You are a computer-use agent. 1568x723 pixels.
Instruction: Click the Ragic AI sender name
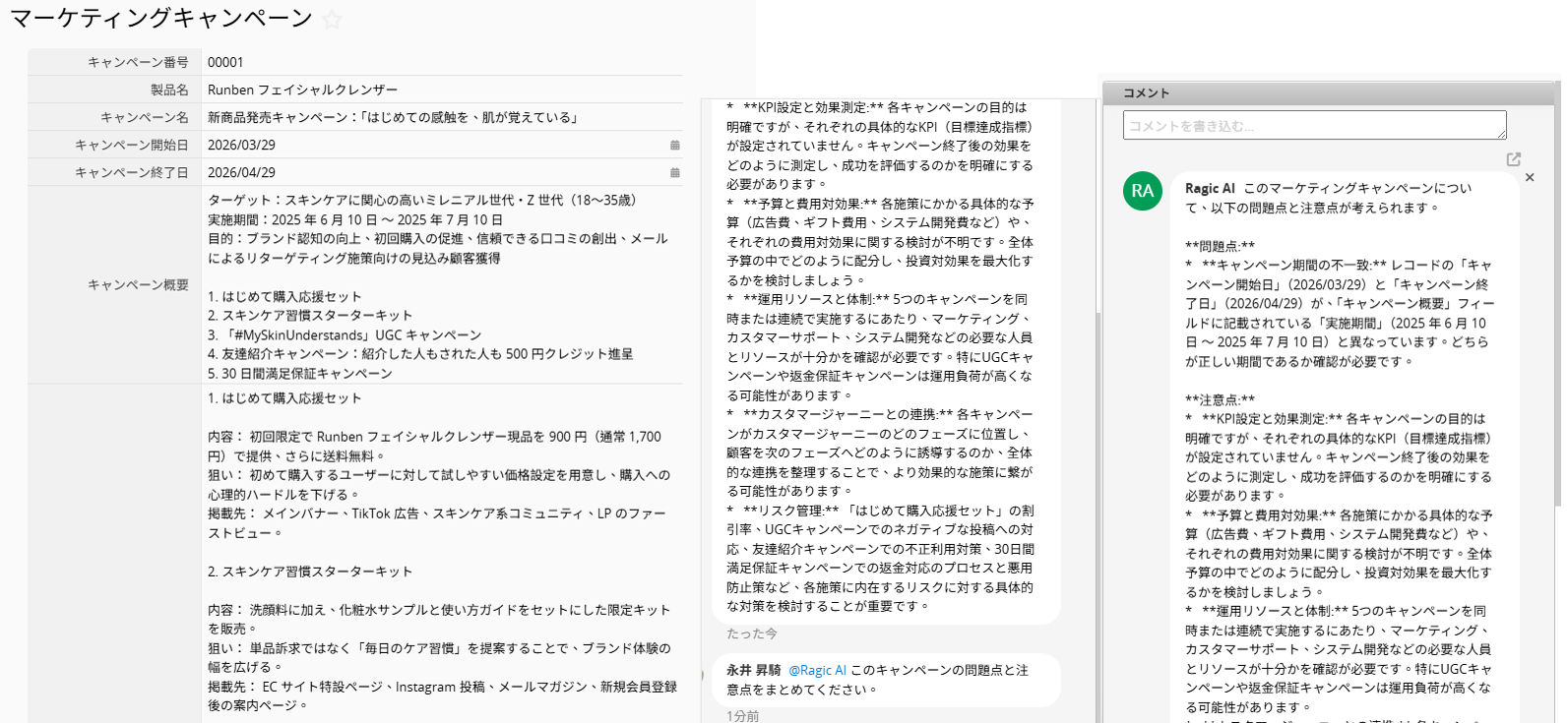(x=1210, y=188)
